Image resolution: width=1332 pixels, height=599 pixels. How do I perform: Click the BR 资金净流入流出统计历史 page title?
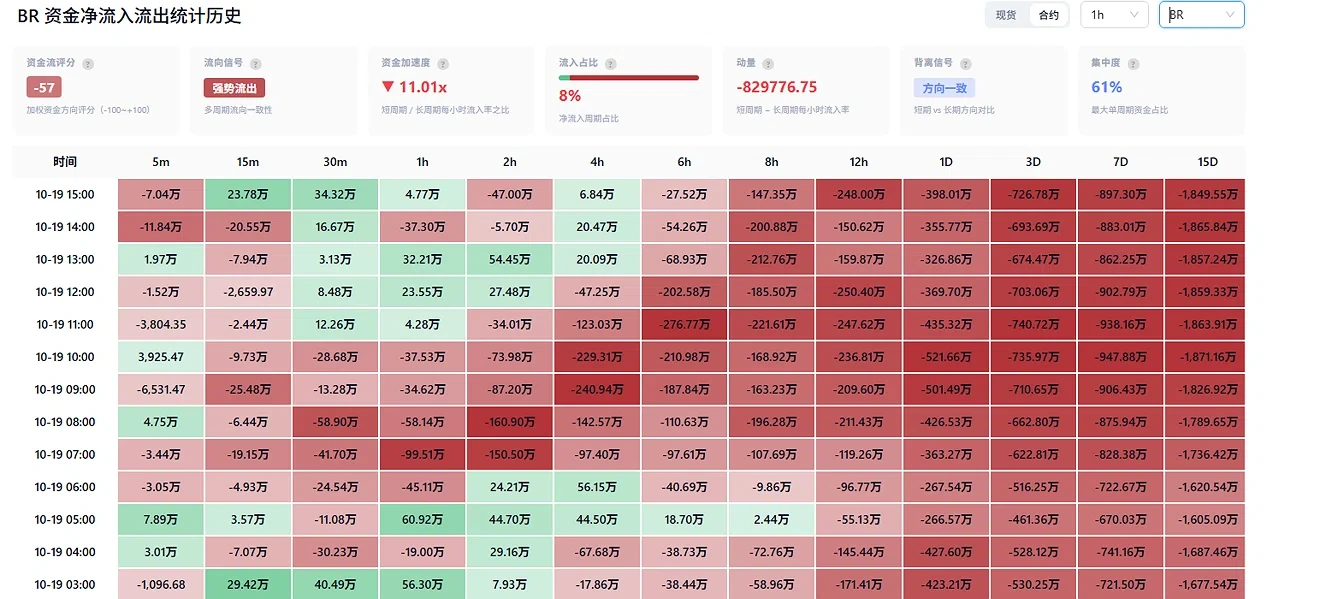(130, 16)
